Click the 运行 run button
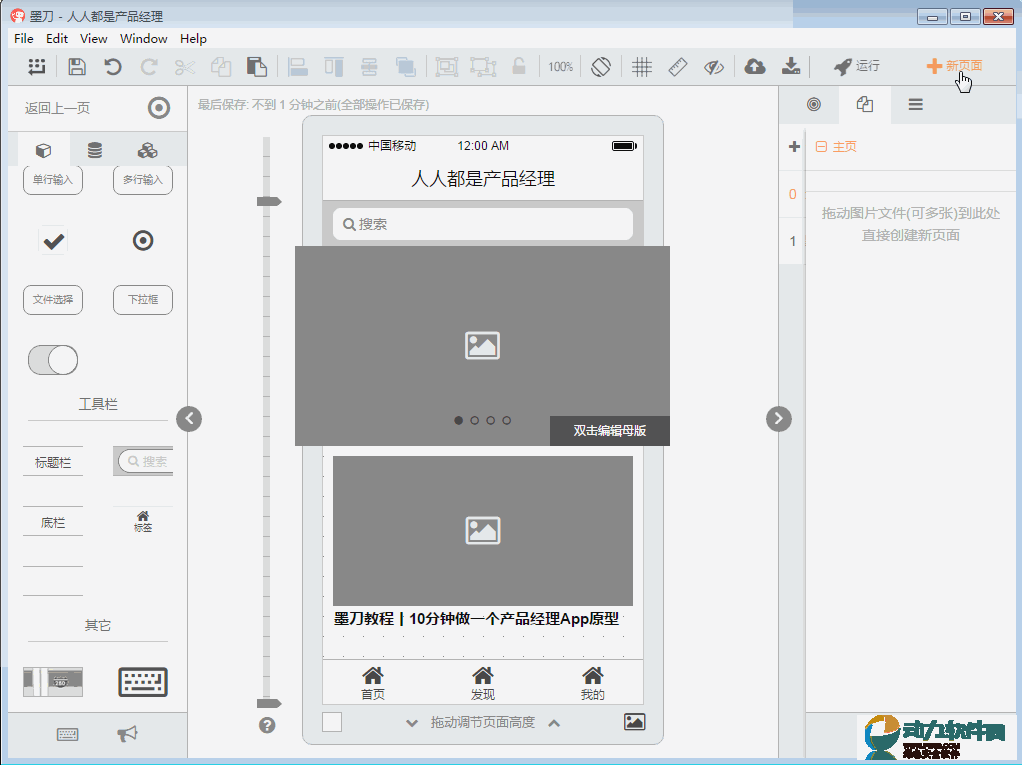The image size is (1022, 765). click(x=857, y=66)
